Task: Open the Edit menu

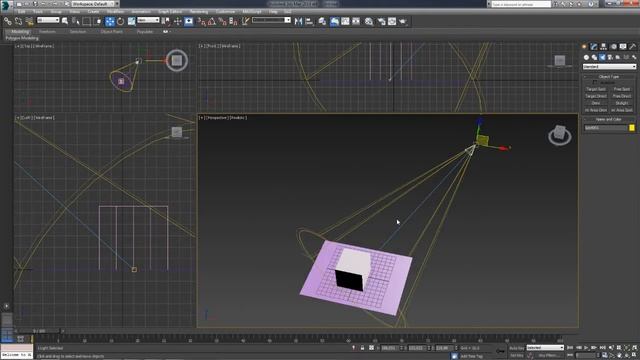Action: point(21,12)
